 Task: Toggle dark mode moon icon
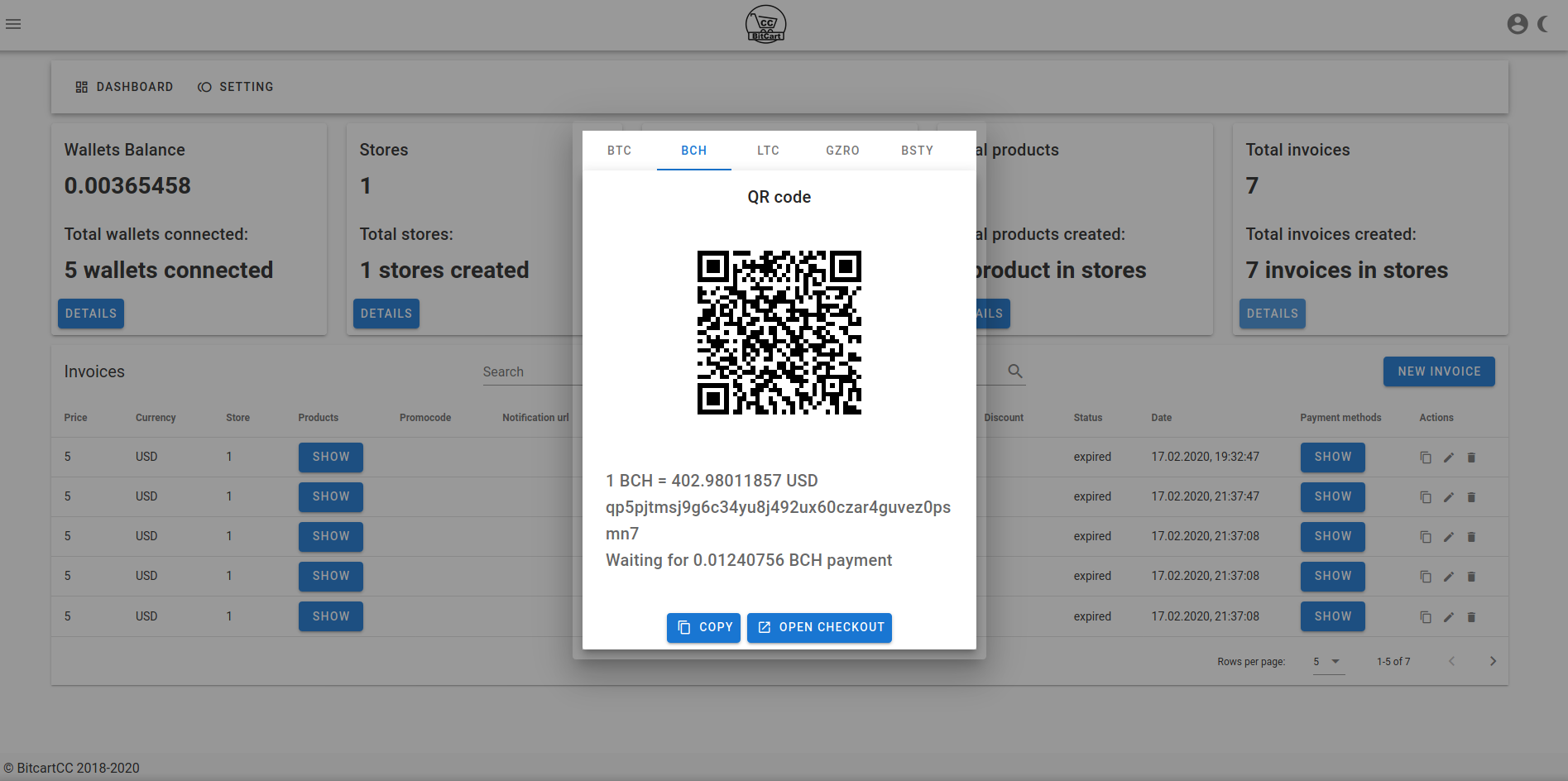[1543, 24]
